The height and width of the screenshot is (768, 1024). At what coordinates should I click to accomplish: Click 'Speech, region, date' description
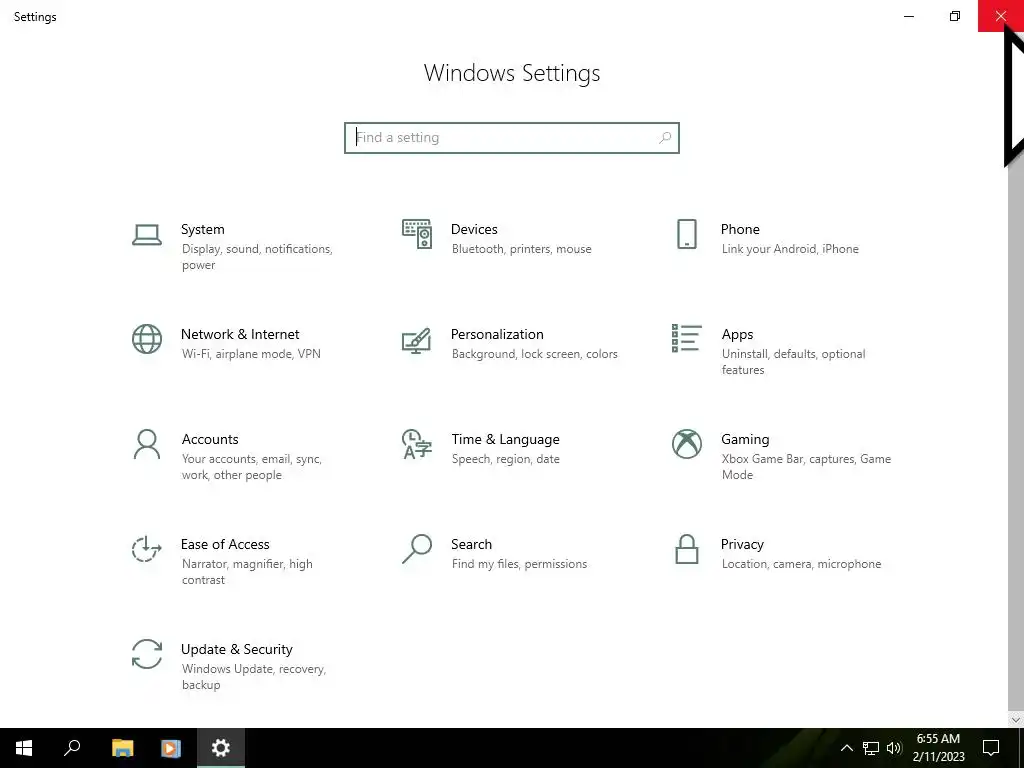click(x=505, y=459)
